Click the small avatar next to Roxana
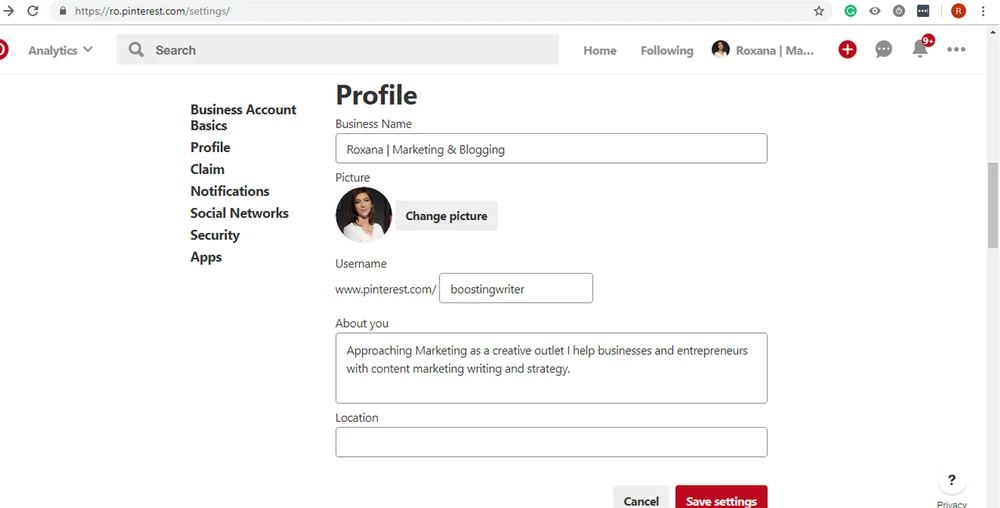The image size is (1000, 508). point(721,50)
